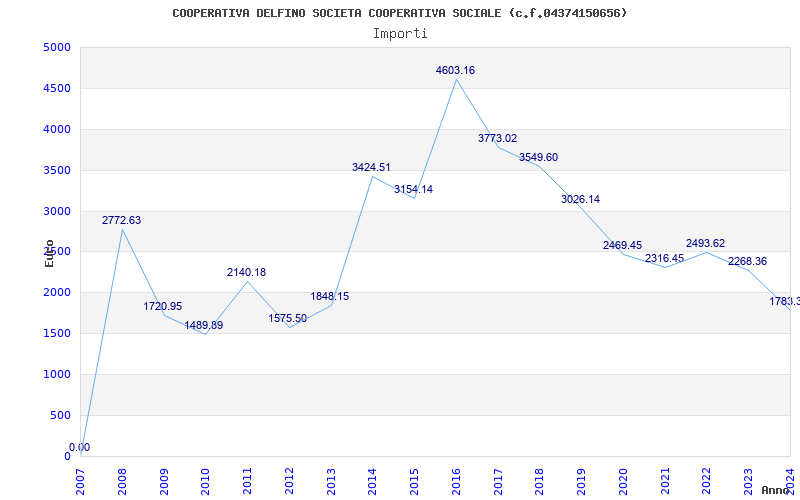Click the 2019 year axis label
800x500 pixels.
[582, 482]
